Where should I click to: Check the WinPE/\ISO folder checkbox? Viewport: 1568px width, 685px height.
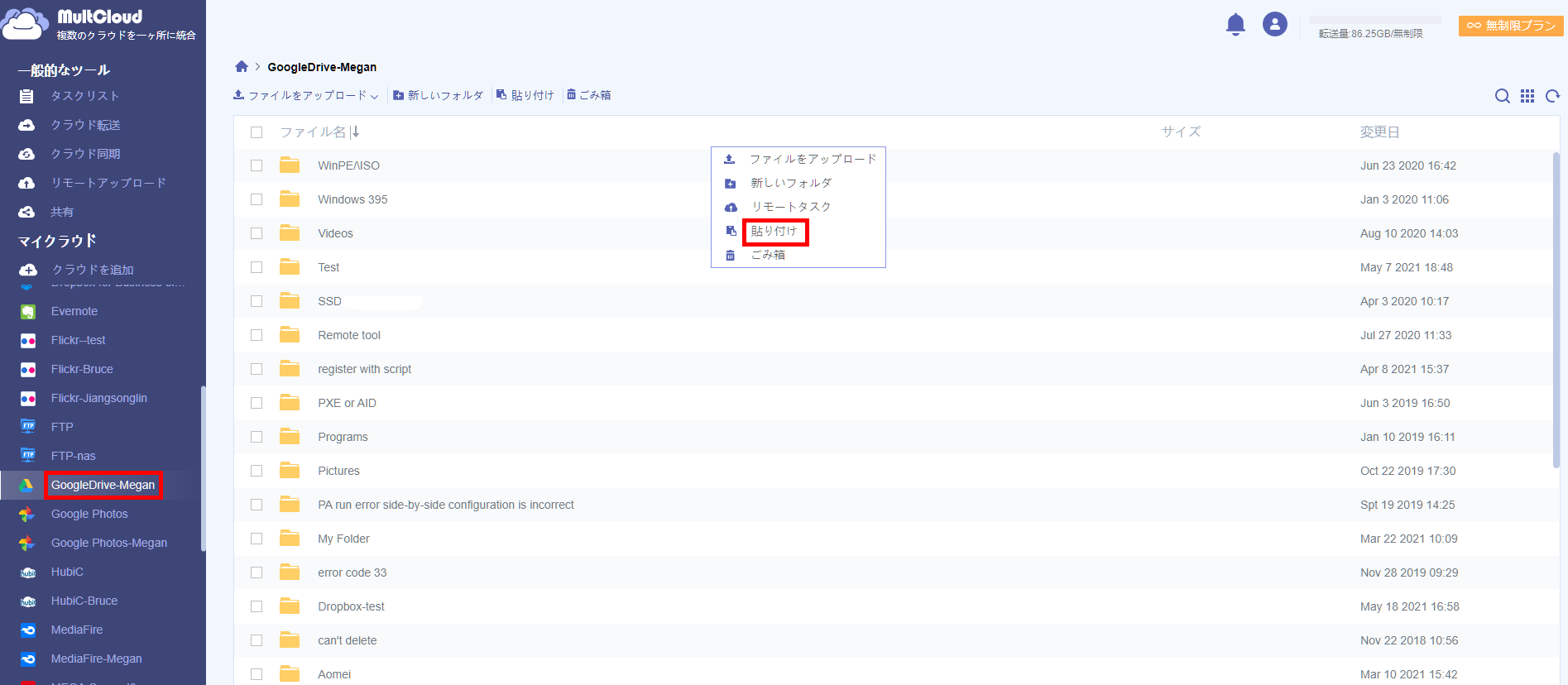pos(257,165)
